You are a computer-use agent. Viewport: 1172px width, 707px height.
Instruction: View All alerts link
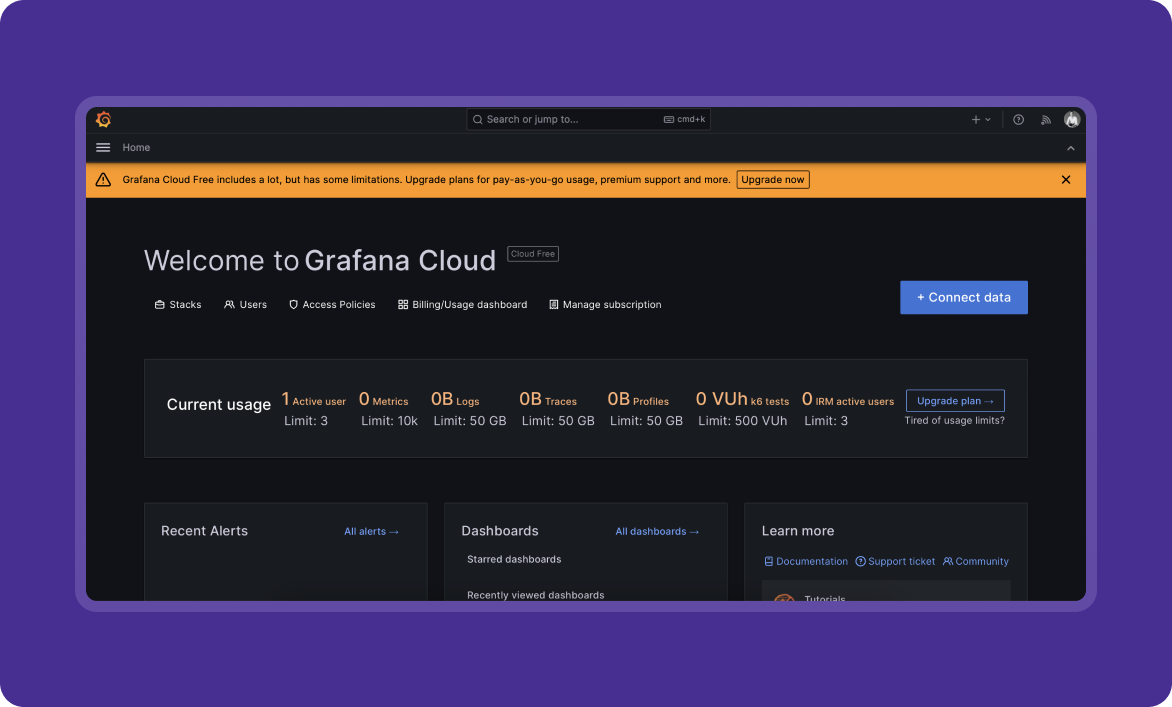(x=371, y=532)
